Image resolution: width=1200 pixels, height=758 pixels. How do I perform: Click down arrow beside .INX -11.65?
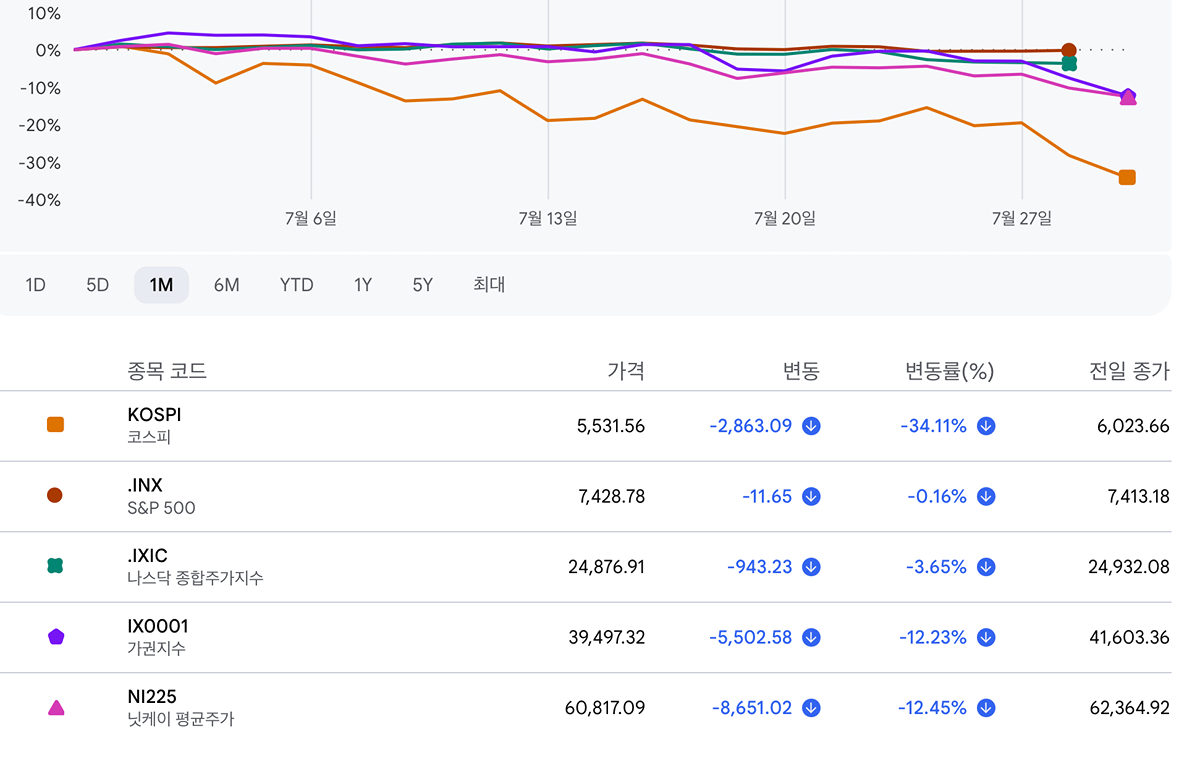[811, 496]
